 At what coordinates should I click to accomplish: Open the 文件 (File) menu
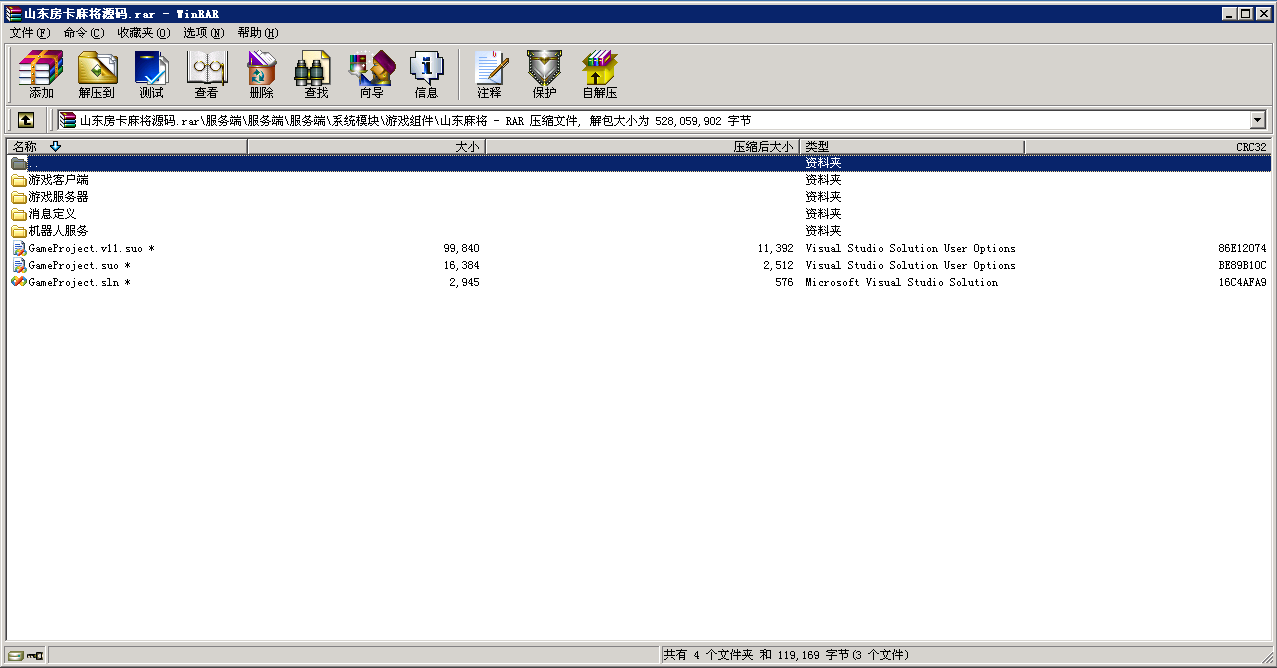(29, 33)
